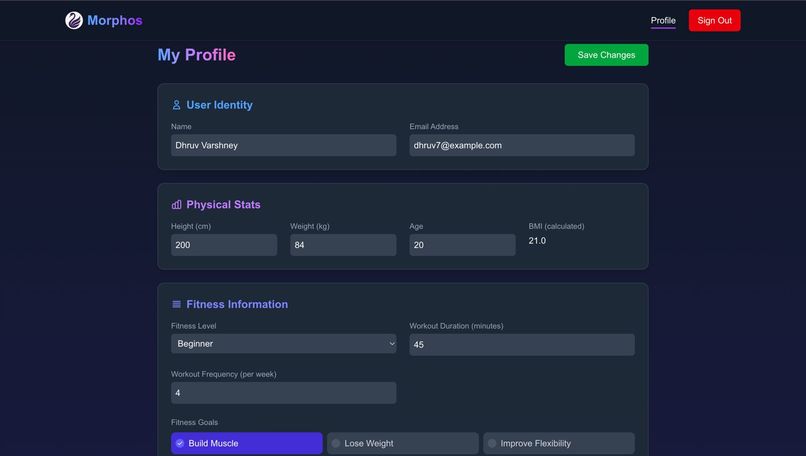Viewport: 806px width, 456px height.
Task: Open the Profile nav link
Action: pyautogui.click(x=663, y=21)
